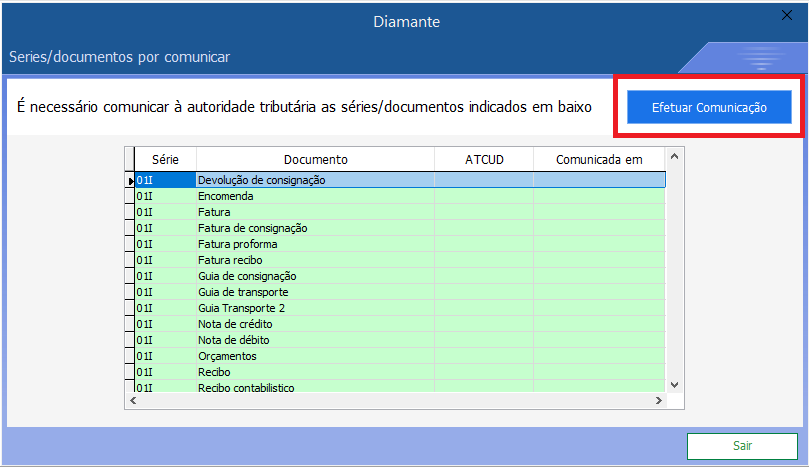Click the Série column header
Image resolution: width=809 pixels, height=467 pixels.
(165, 159)
